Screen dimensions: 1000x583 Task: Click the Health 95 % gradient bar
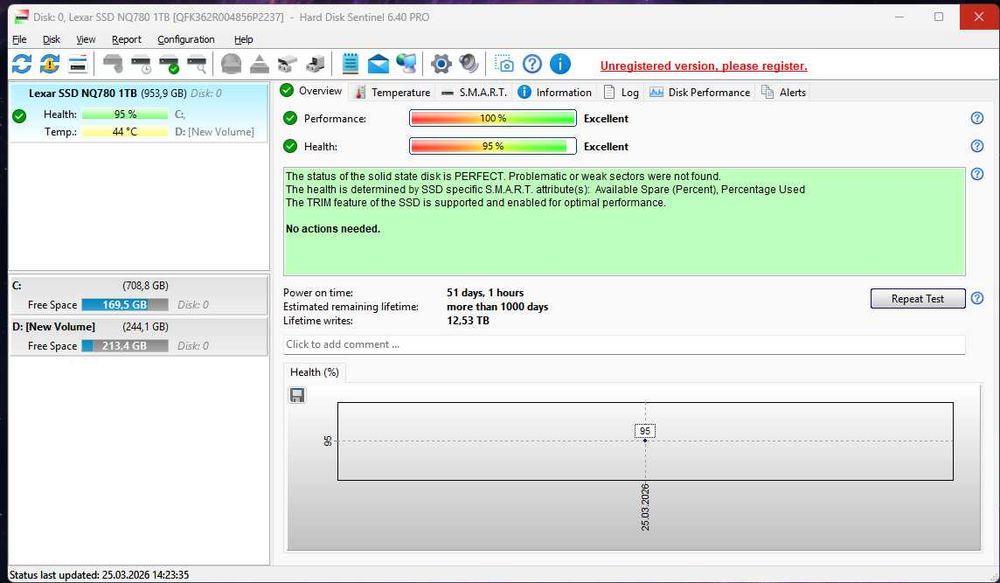click(x=492, y=146)
